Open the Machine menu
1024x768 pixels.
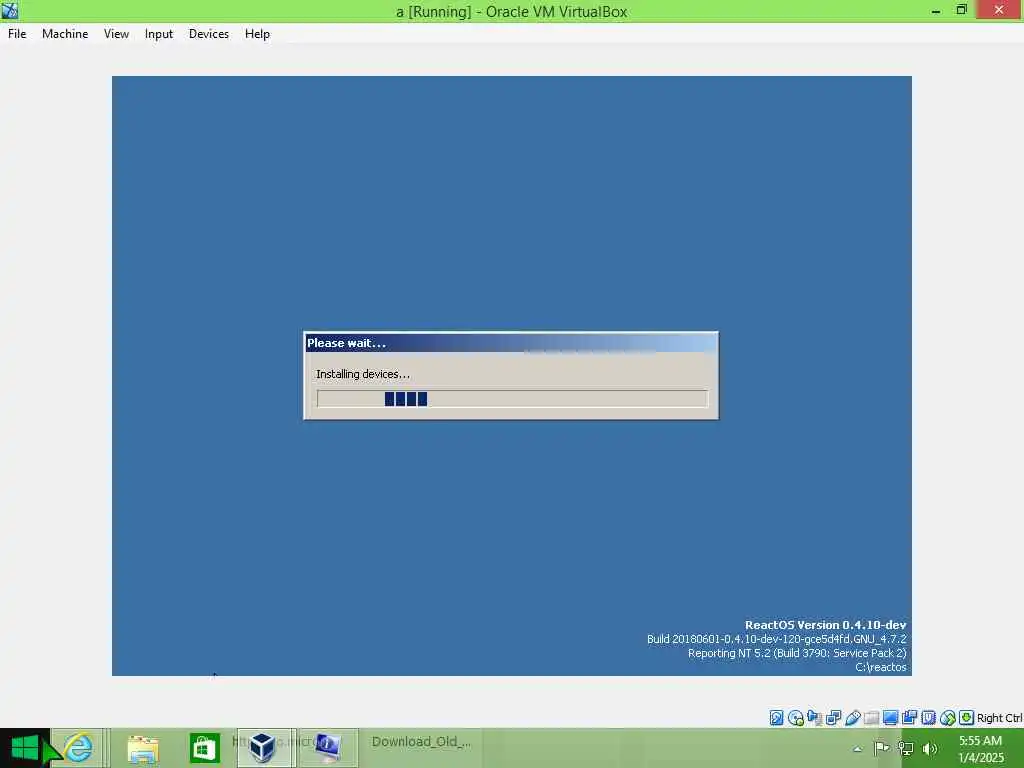65,34
